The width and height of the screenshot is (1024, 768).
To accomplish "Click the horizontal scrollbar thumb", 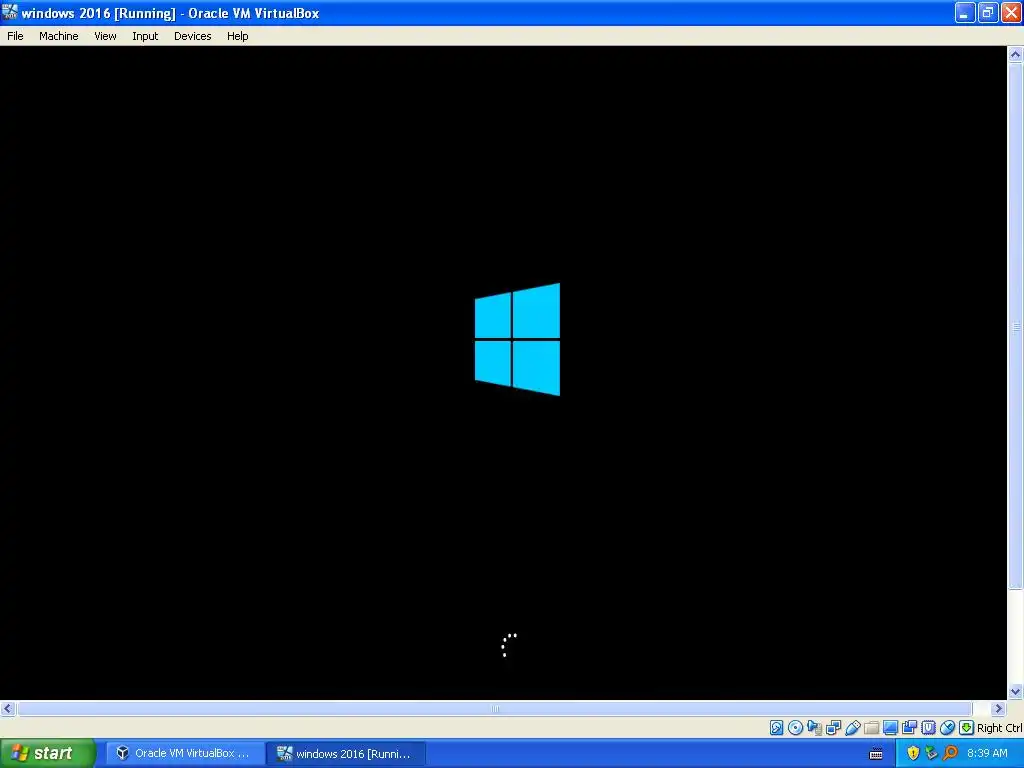I will (494, 708).
